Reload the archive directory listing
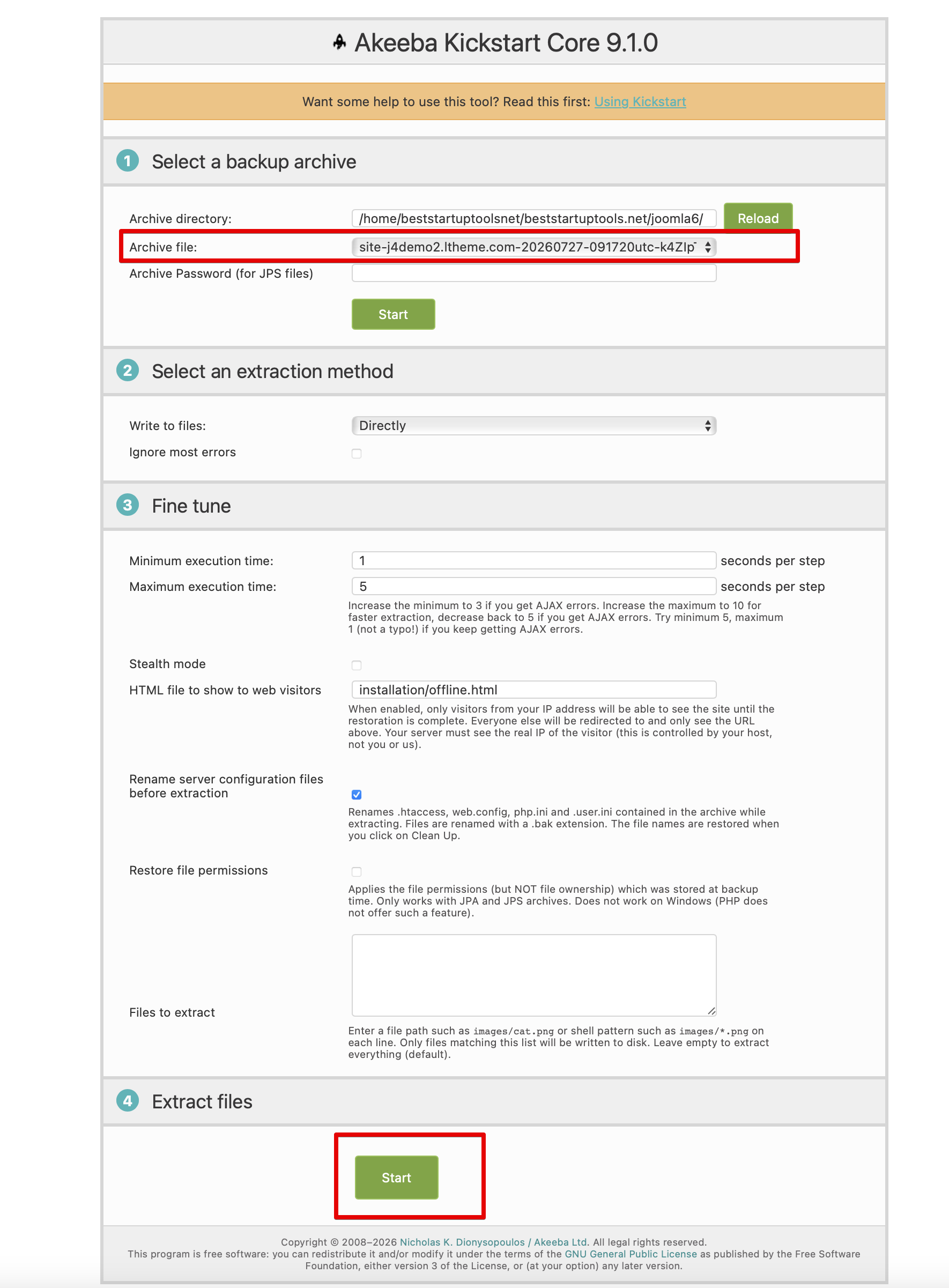 [x=758, y=218]
